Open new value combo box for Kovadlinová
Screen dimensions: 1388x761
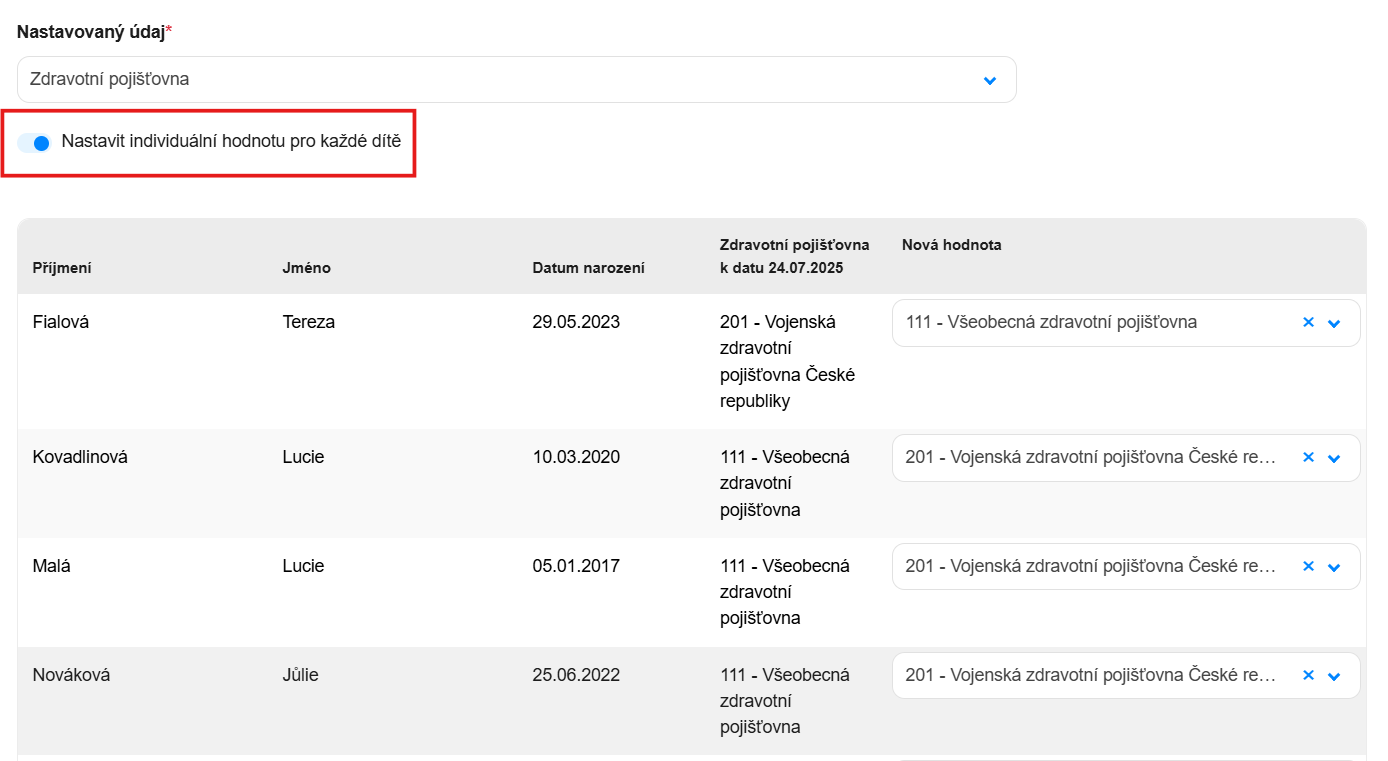1126,458
